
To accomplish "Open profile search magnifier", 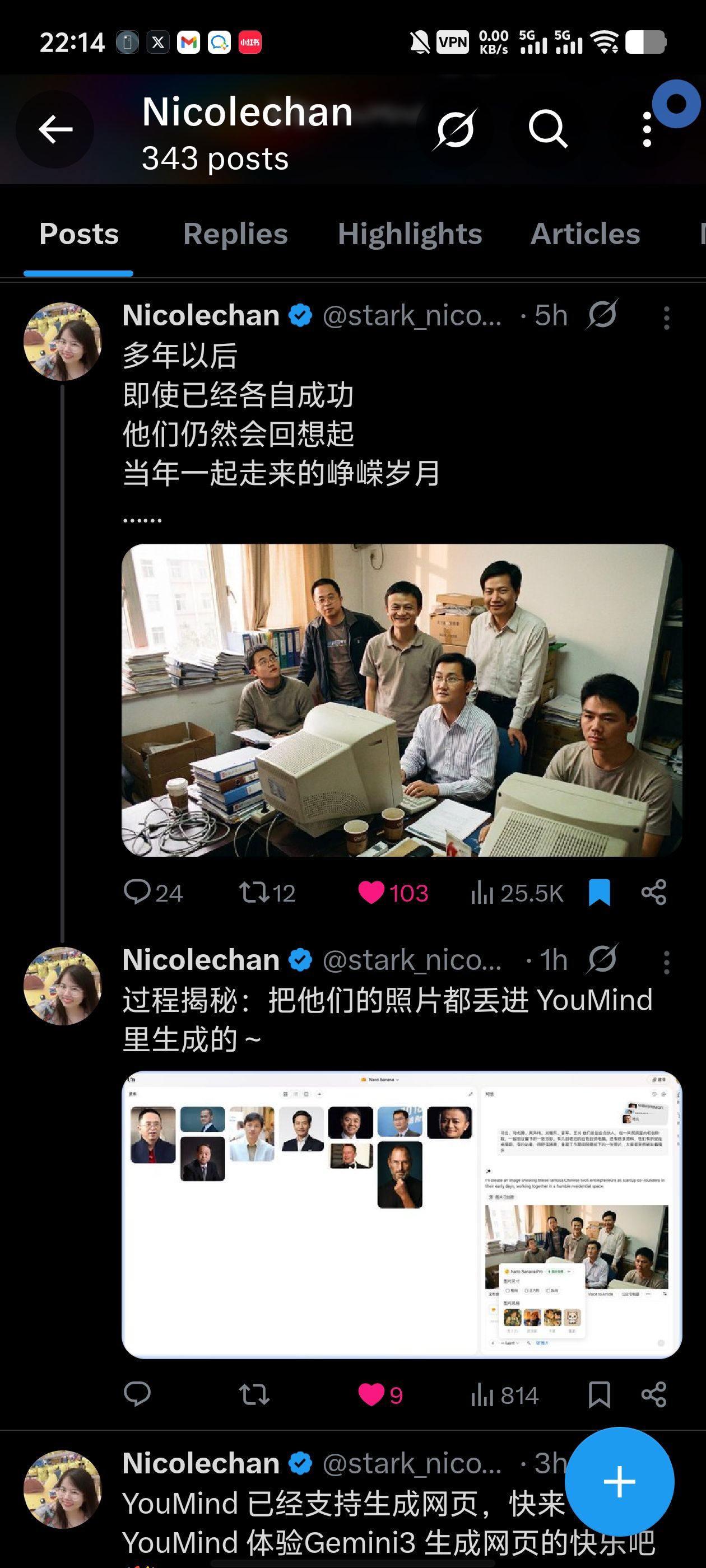I will coord(547,129).
